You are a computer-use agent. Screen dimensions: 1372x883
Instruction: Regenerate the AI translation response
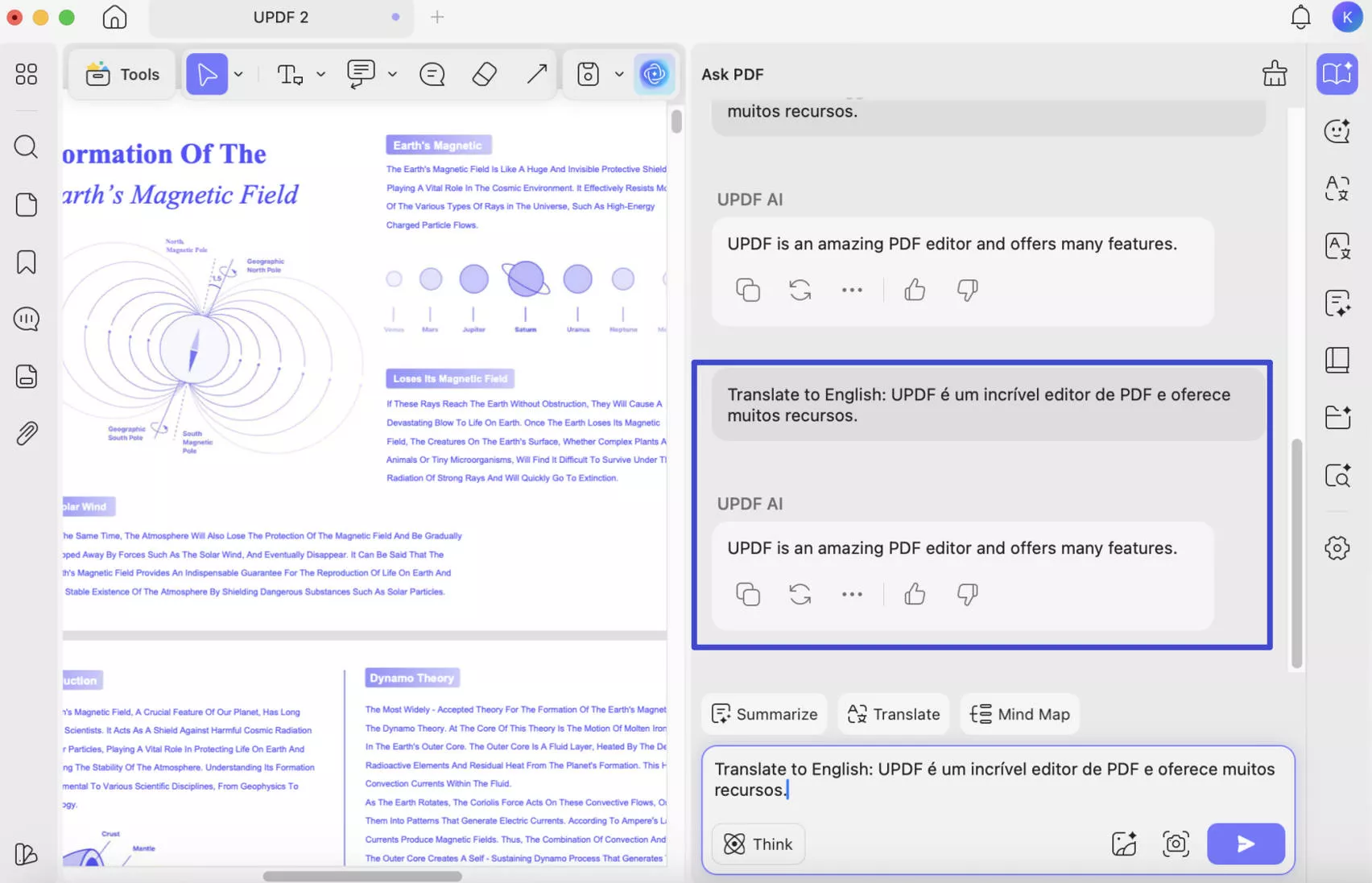[800, 594]
